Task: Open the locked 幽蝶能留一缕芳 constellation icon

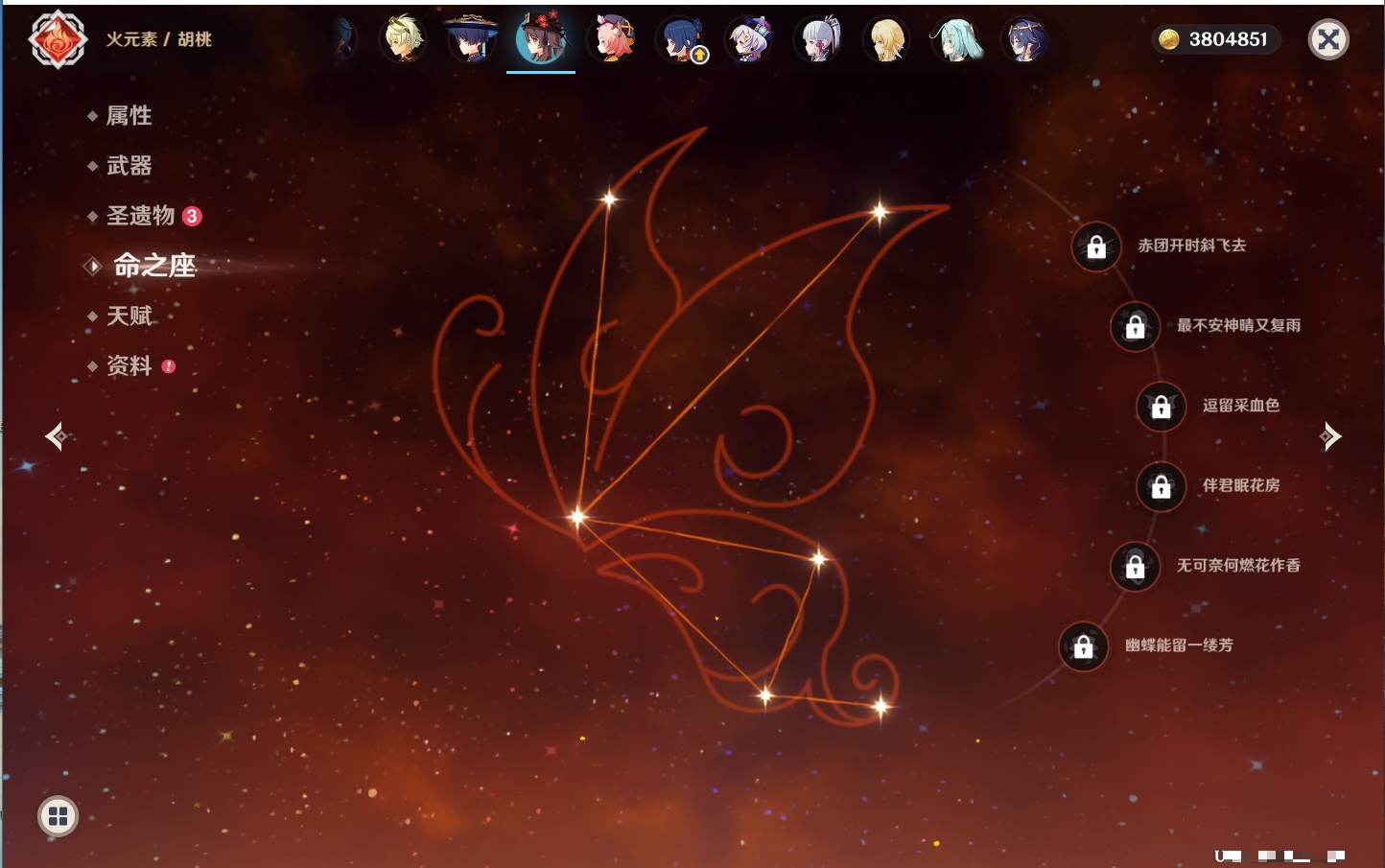Action: 1084,646
